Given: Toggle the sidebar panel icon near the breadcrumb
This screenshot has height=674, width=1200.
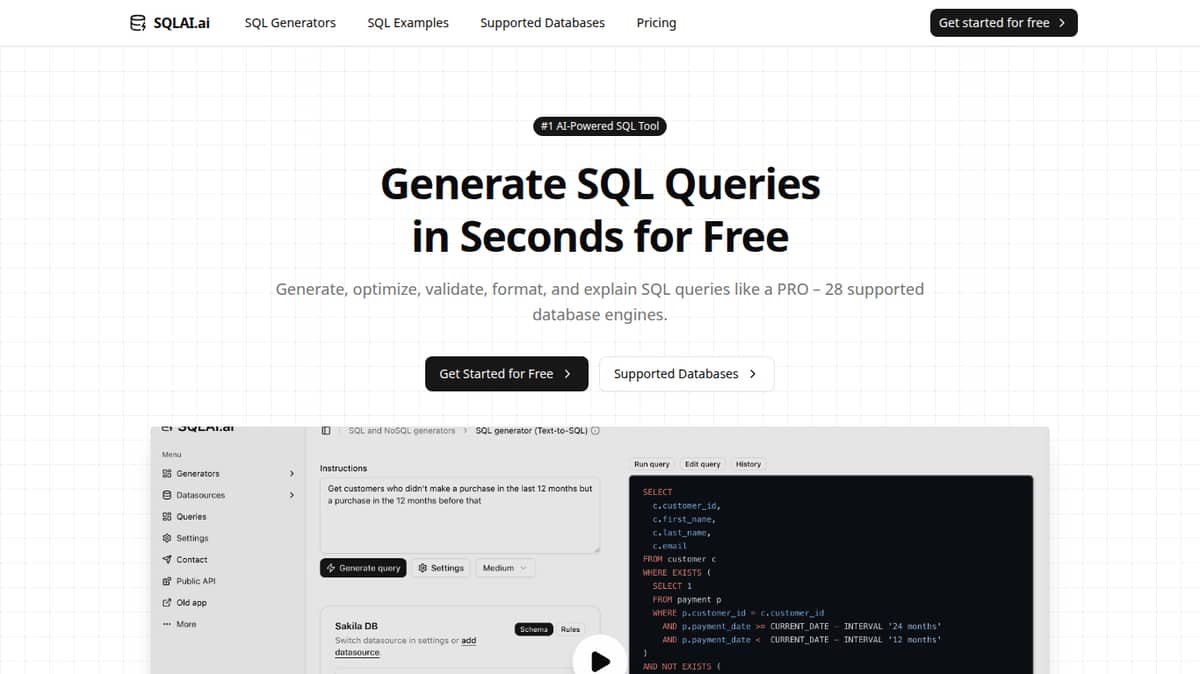Looking at the screenshot, I should [x=326, y=431].
